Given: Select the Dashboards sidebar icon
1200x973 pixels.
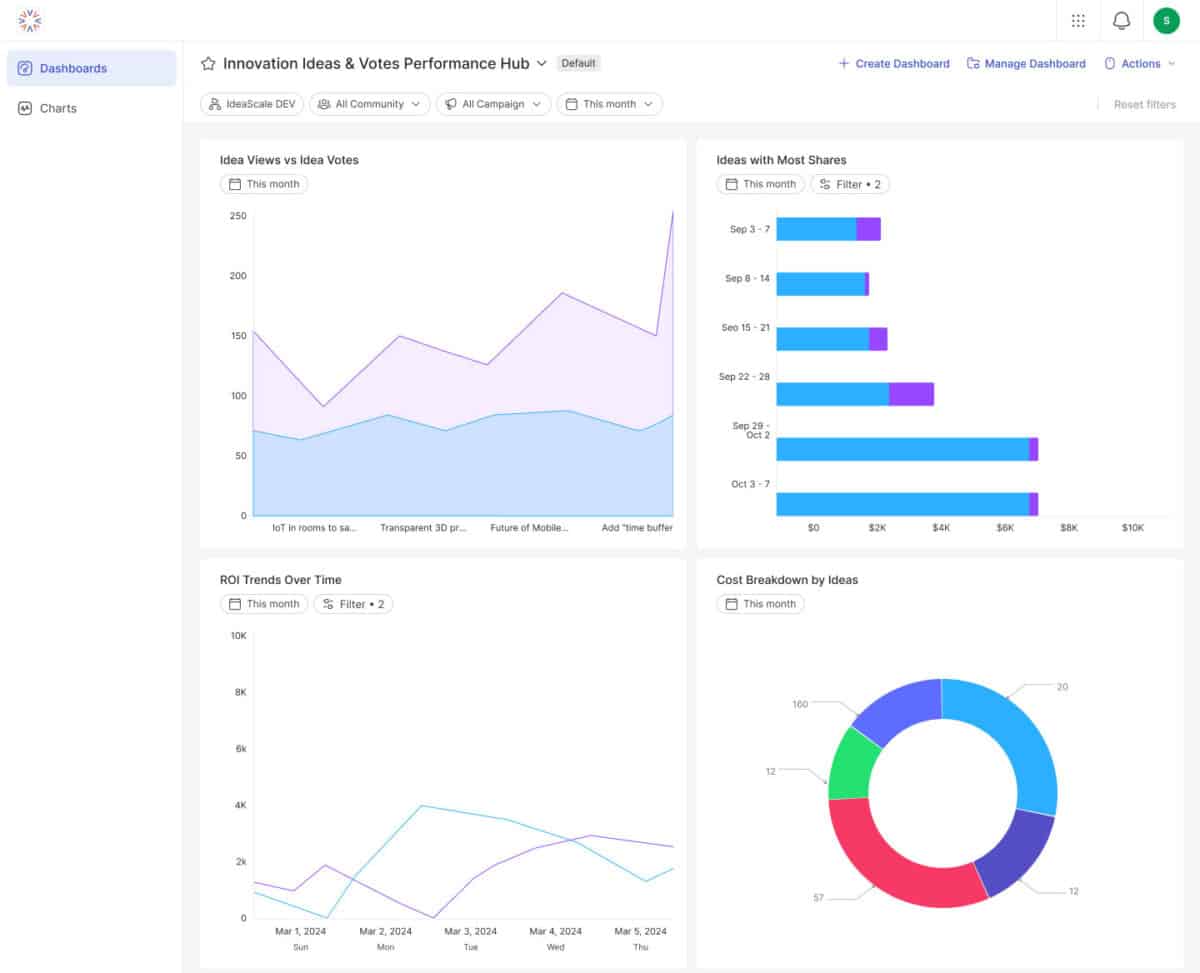Looking at the screenshot, I should click(25, 67).
